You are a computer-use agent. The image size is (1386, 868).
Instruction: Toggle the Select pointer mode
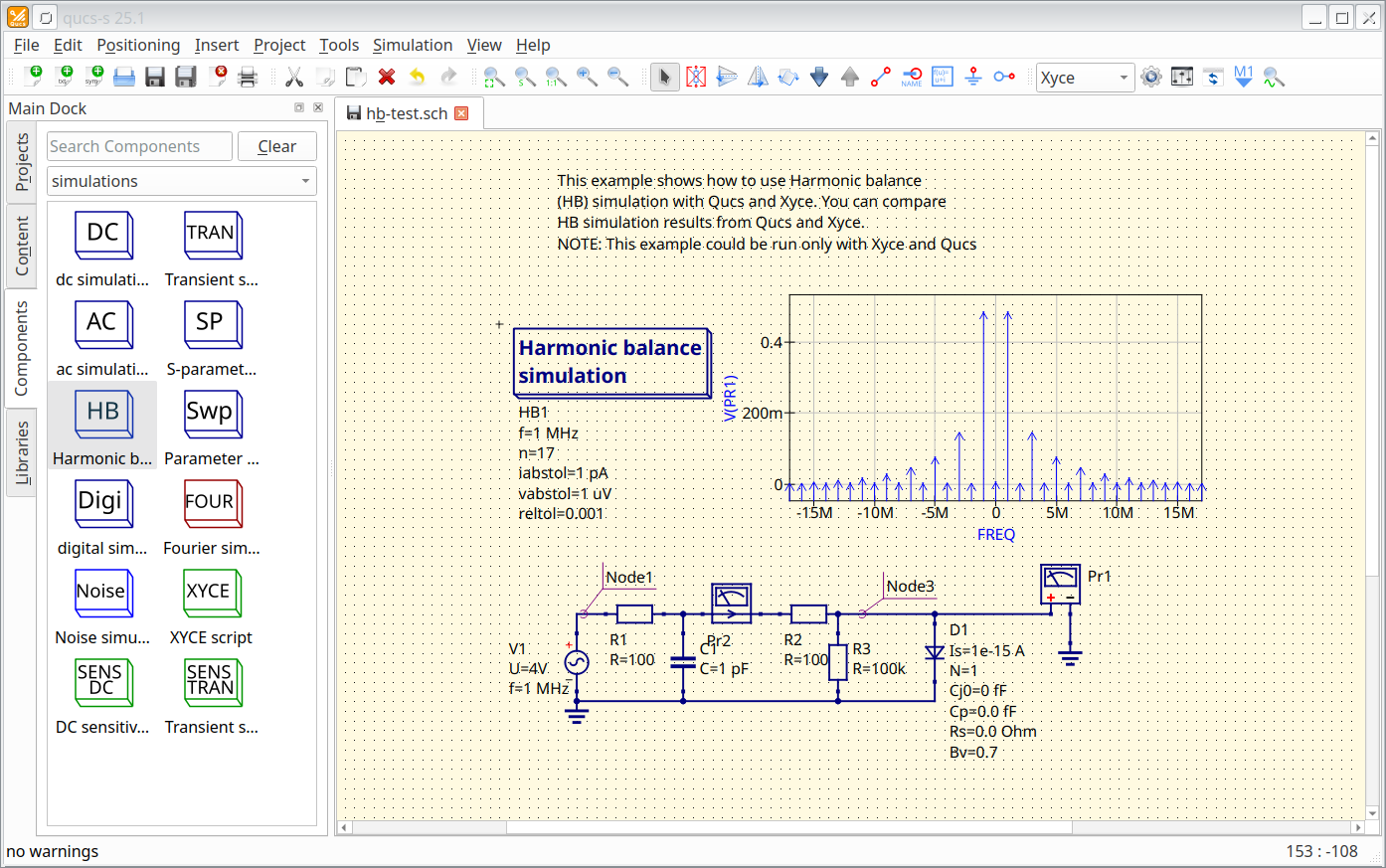pos(664,78)
